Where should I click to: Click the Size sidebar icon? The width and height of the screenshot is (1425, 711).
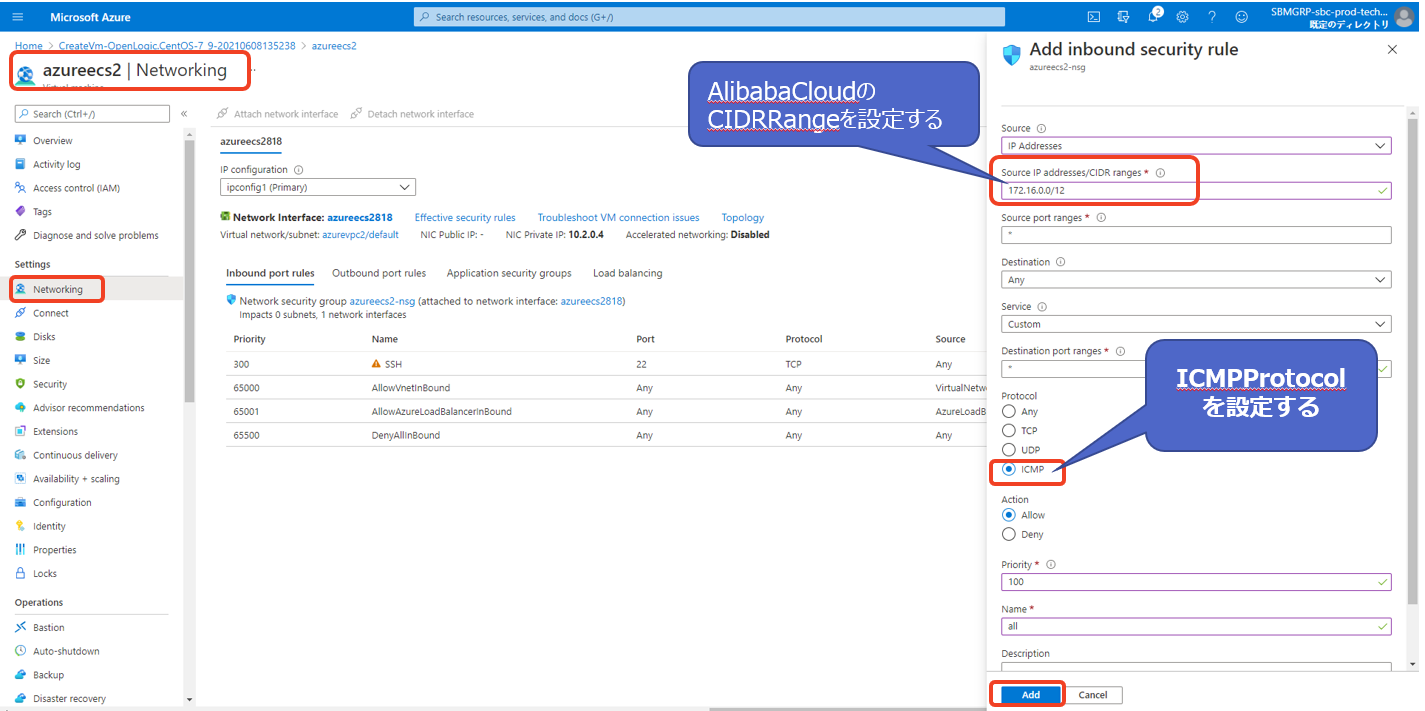21,360
